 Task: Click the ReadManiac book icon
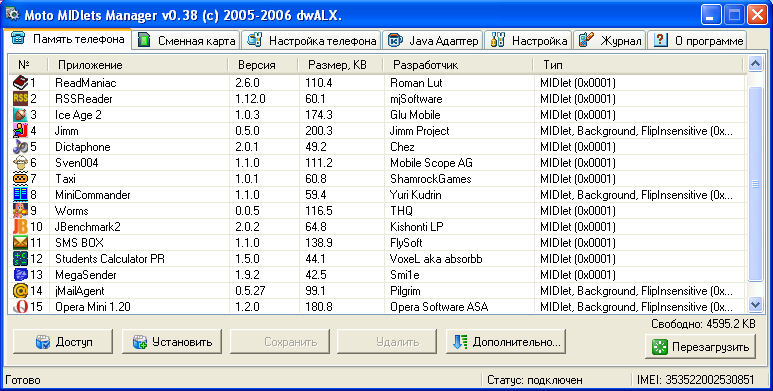click(21, 83)
